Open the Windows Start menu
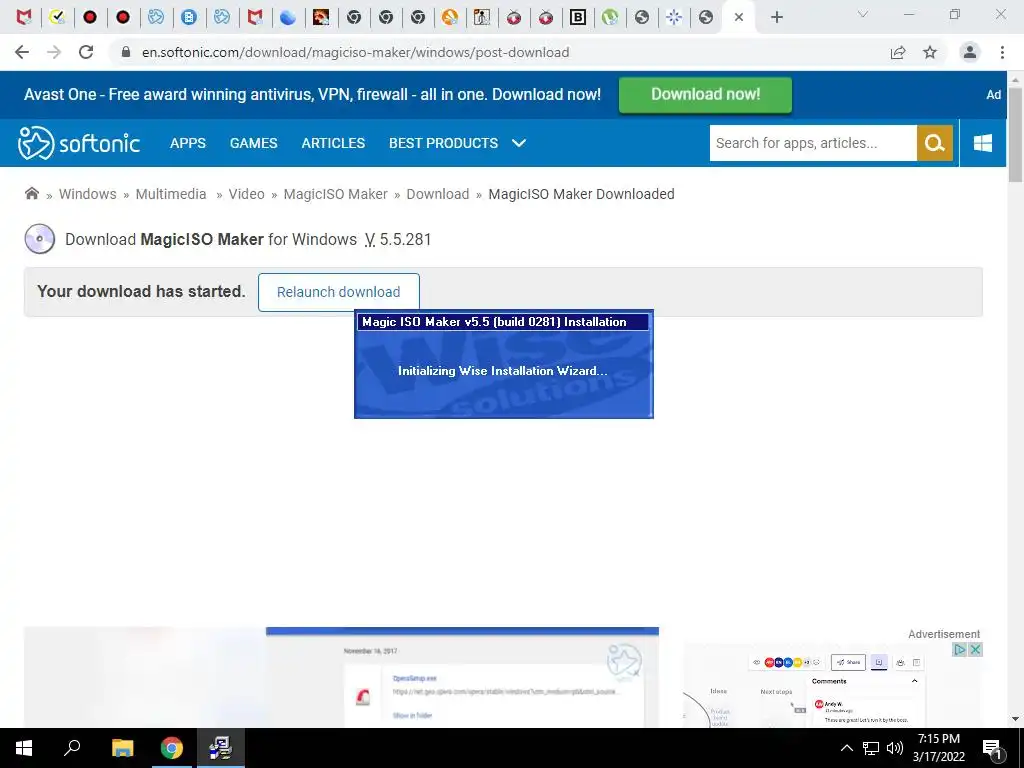 tap(24, 748)
